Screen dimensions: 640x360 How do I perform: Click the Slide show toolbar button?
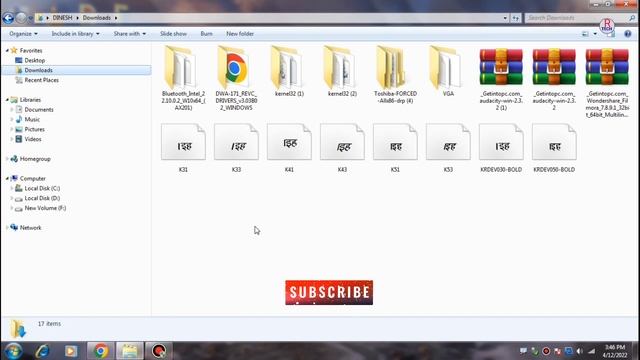173,34
